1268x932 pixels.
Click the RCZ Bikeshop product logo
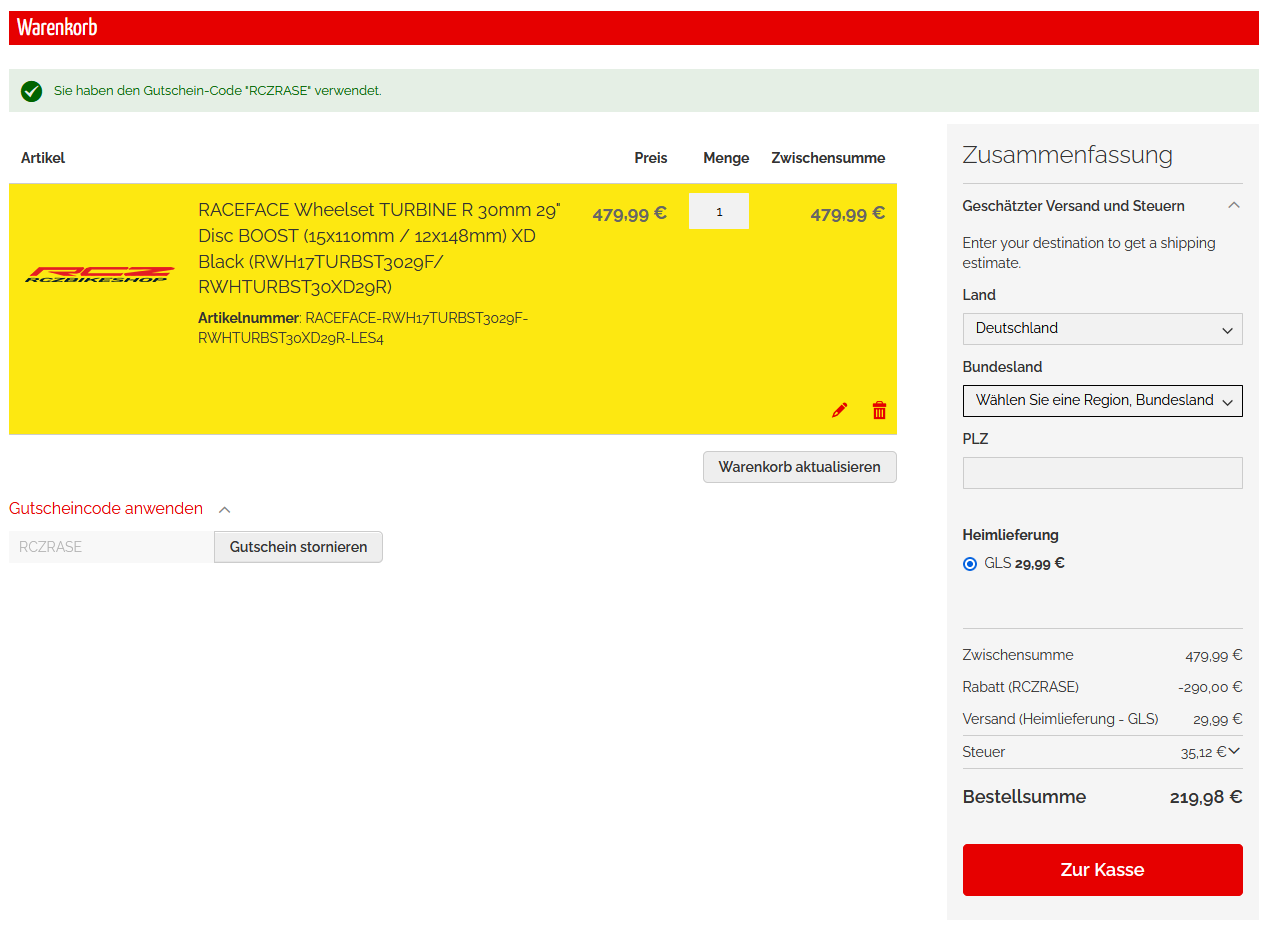click(x=100, y=274)
